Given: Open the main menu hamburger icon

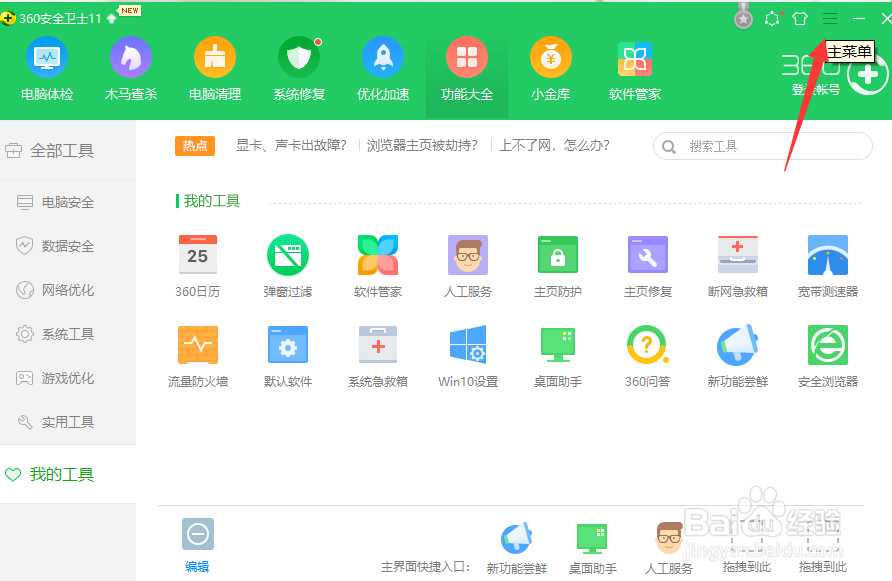Looking at the screenshot, I should (829, 19).
